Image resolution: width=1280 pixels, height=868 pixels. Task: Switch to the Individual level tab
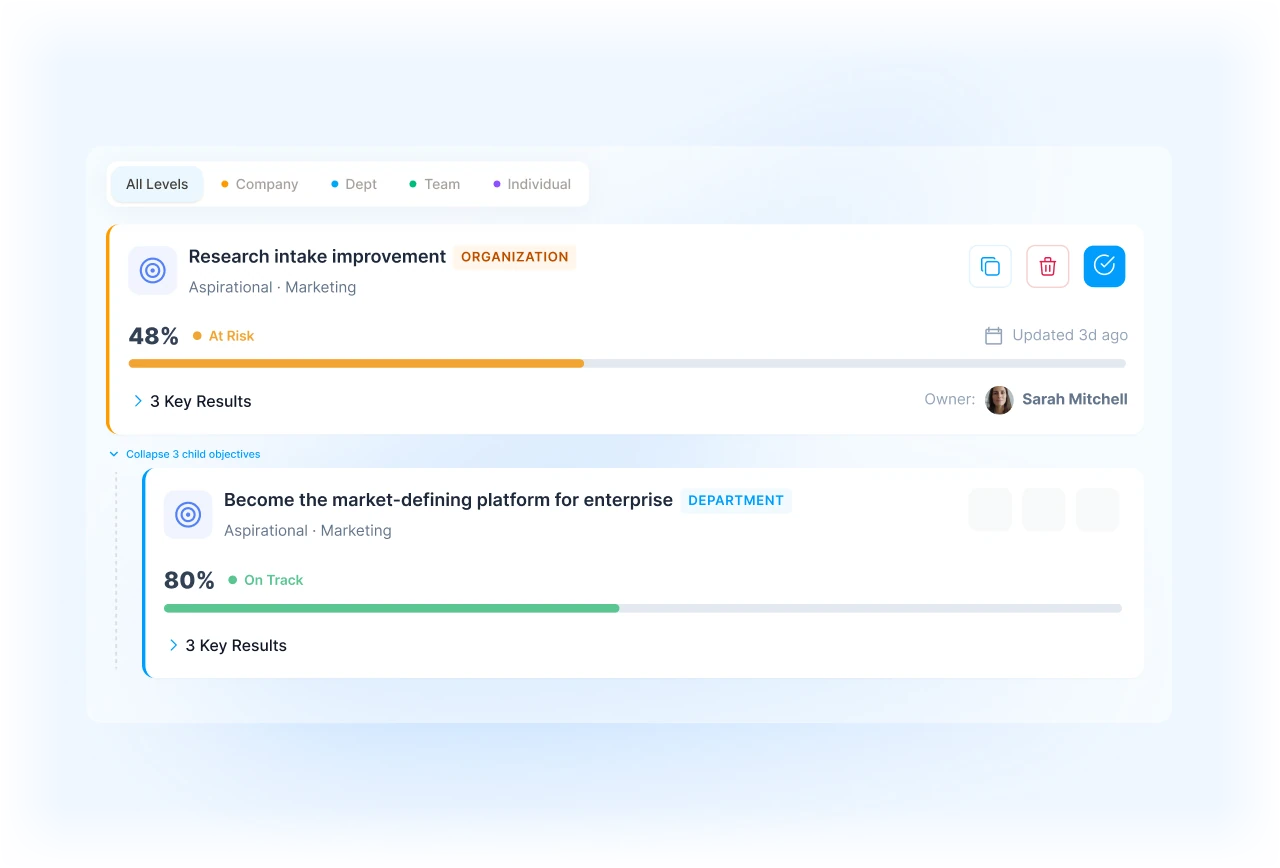532,184
